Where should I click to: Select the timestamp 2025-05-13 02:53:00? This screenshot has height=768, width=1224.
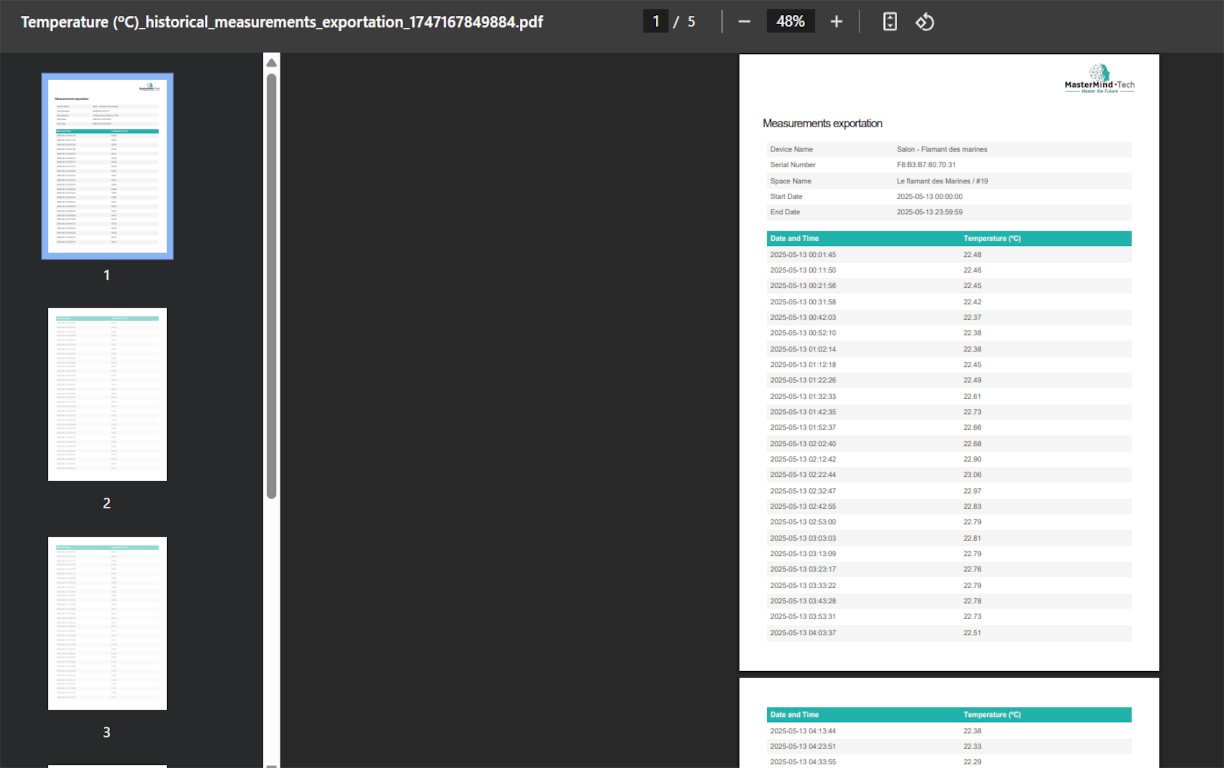point(803,522)
